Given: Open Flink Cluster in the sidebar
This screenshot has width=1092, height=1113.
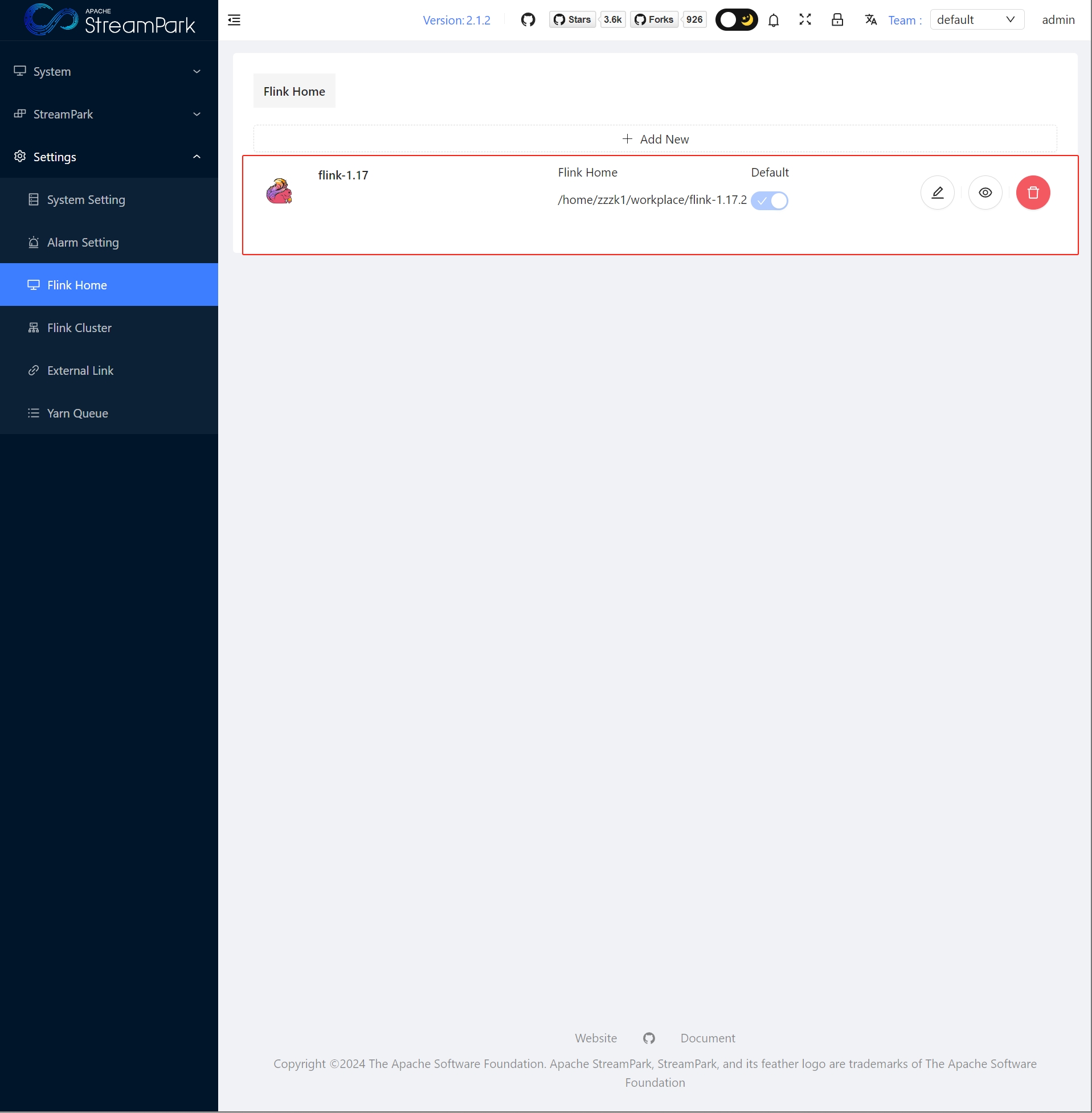Looking at the screenshot, I should (79, 328).
